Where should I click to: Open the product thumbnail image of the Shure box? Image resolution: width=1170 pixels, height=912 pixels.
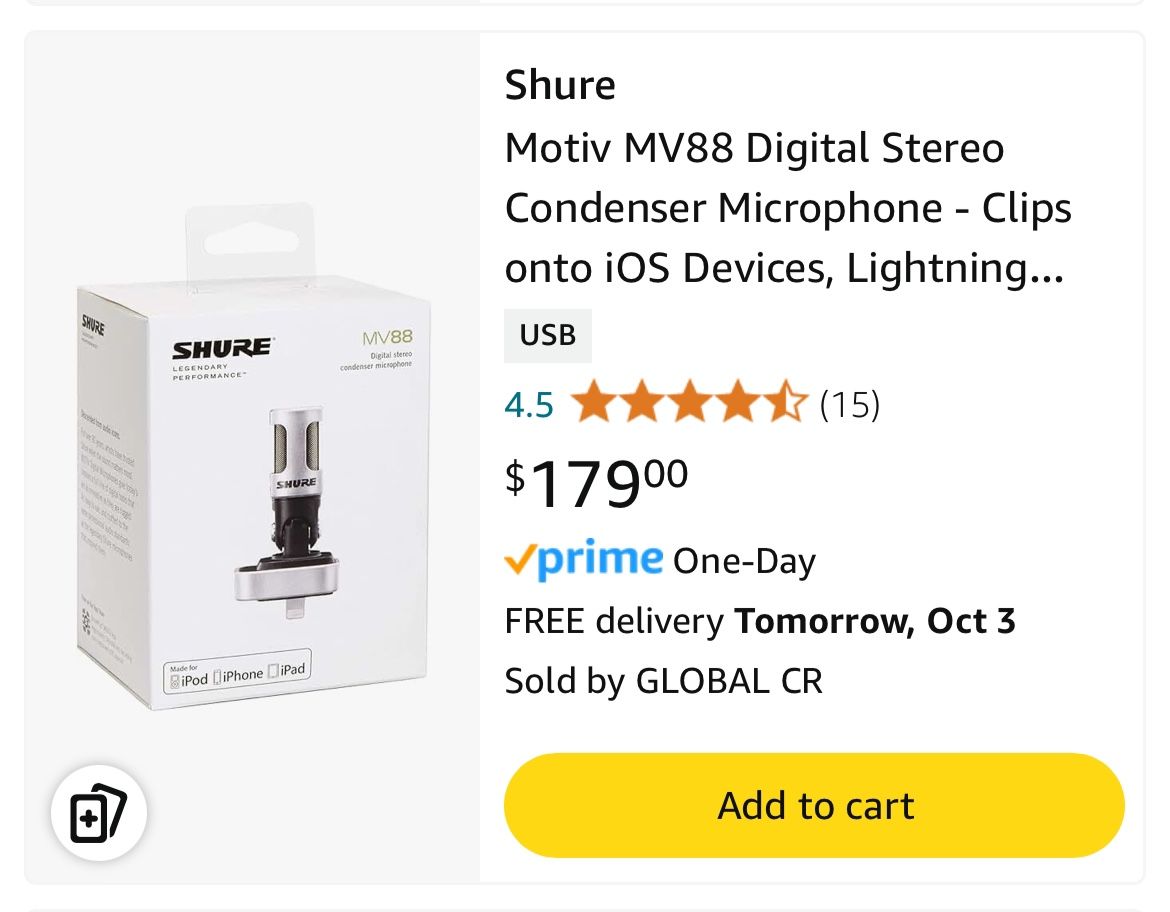click(x=252, y=455)
